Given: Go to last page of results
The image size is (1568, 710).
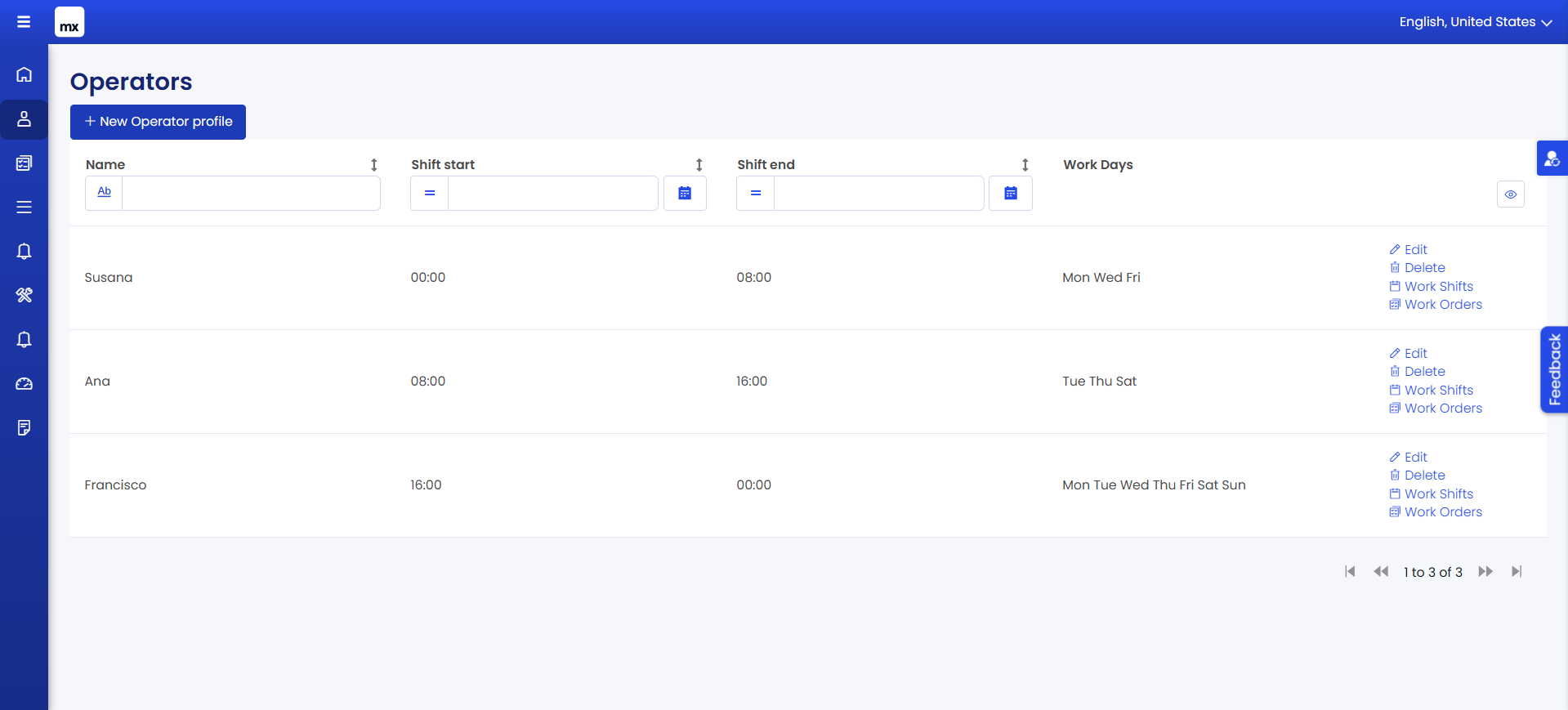Looking at the screenshot, I should 1517,572.
